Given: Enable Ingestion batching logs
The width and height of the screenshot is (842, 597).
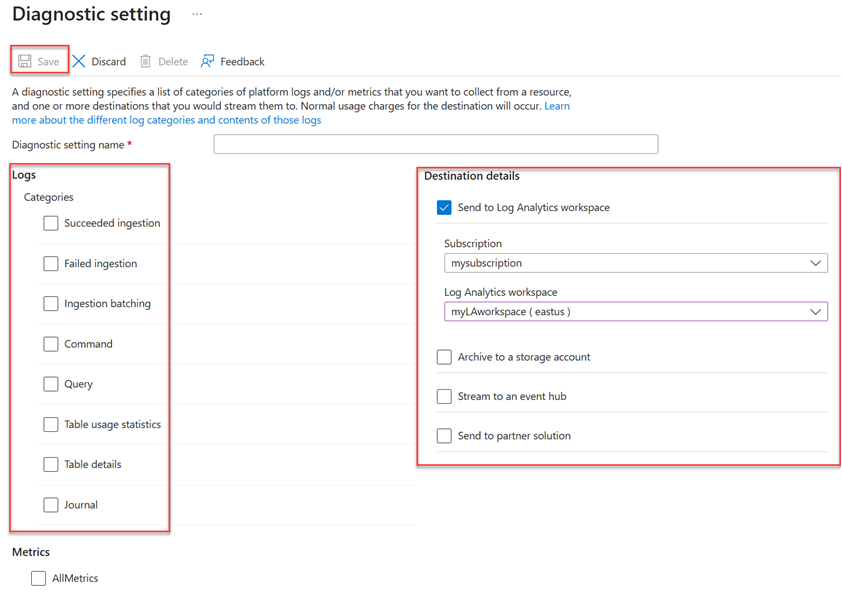Looking at the screenshot, I should [50, 303].
